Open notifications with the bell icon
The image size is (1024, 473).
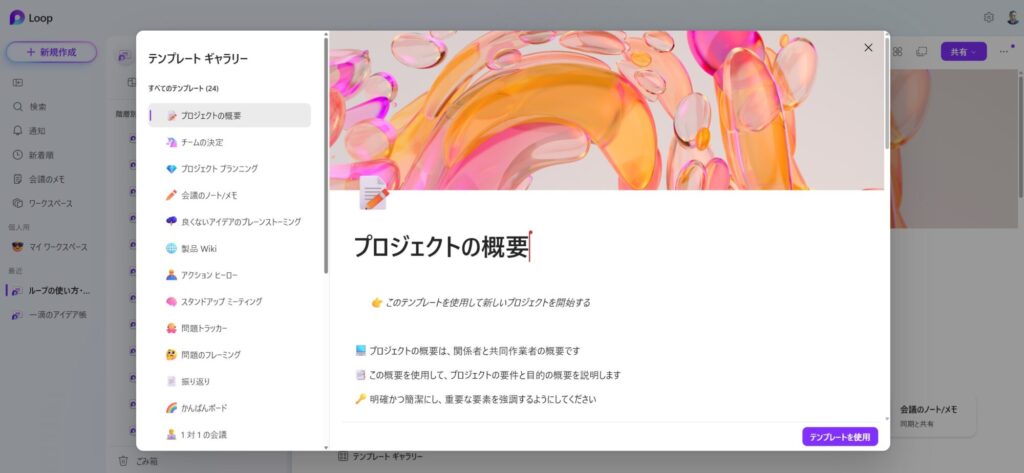point(18,130)
